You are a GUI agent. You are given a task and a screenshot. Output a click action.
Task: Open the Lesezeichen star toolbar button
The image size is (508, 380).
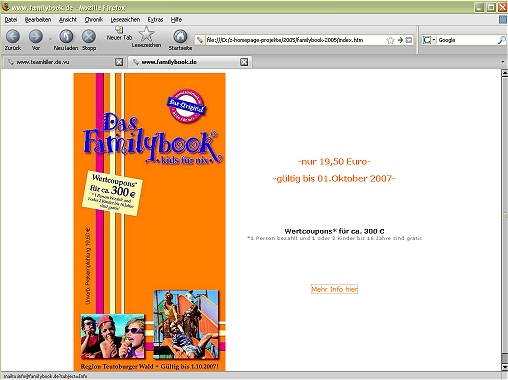pyautogui.click(x=146, y=37)
